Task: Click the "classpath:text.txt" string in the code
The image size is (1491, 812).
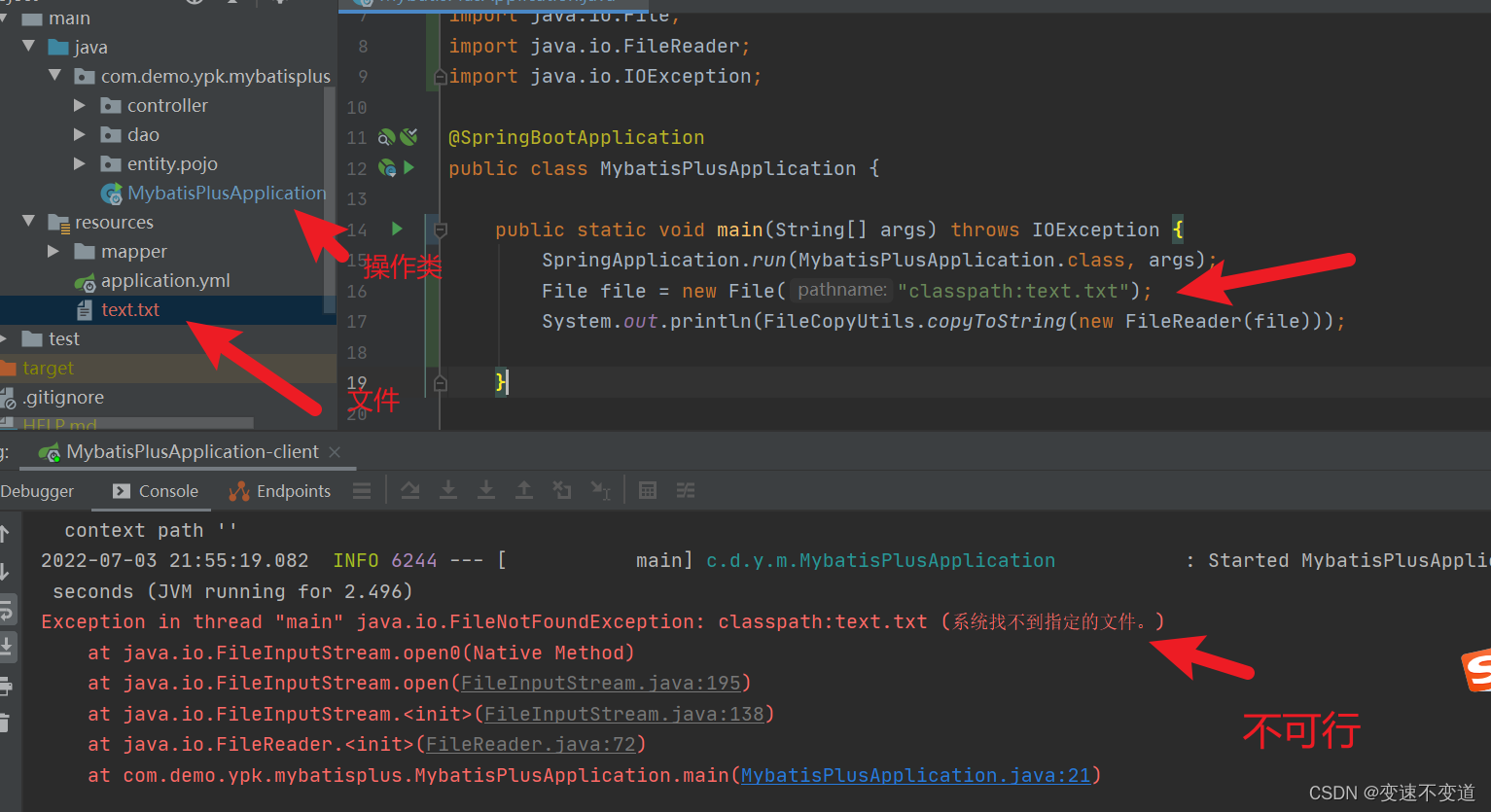Action: [x=1012, y=291]
